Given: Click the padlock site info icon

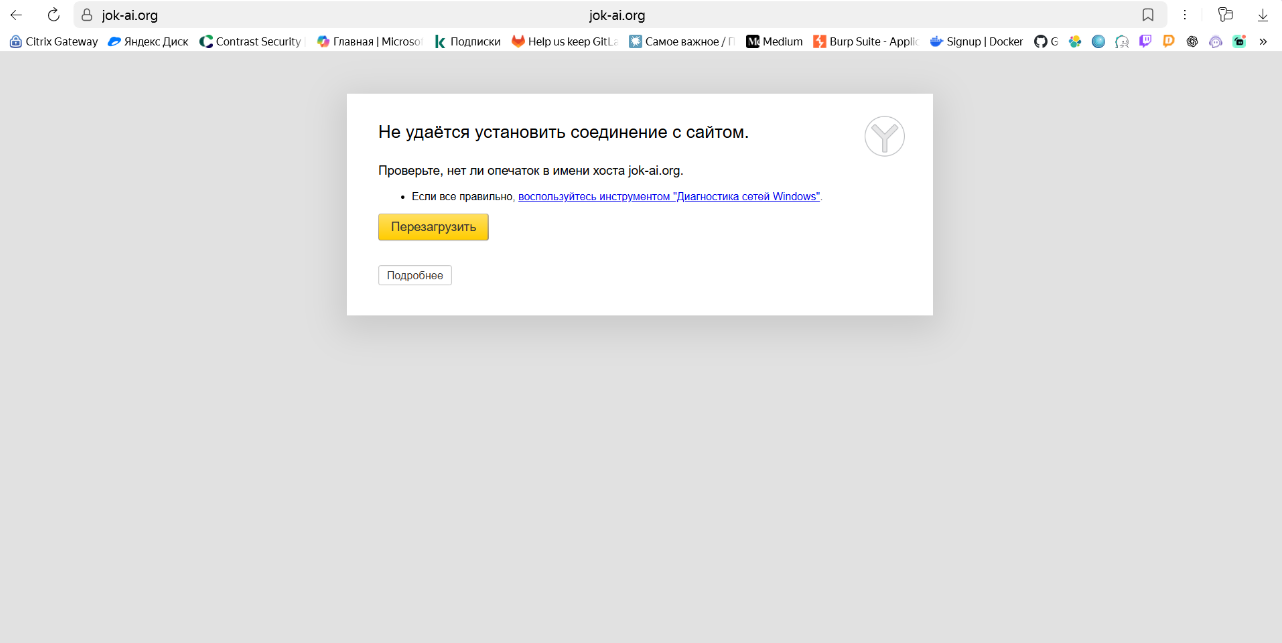Looking at the screenshot, I should (86, 15).
